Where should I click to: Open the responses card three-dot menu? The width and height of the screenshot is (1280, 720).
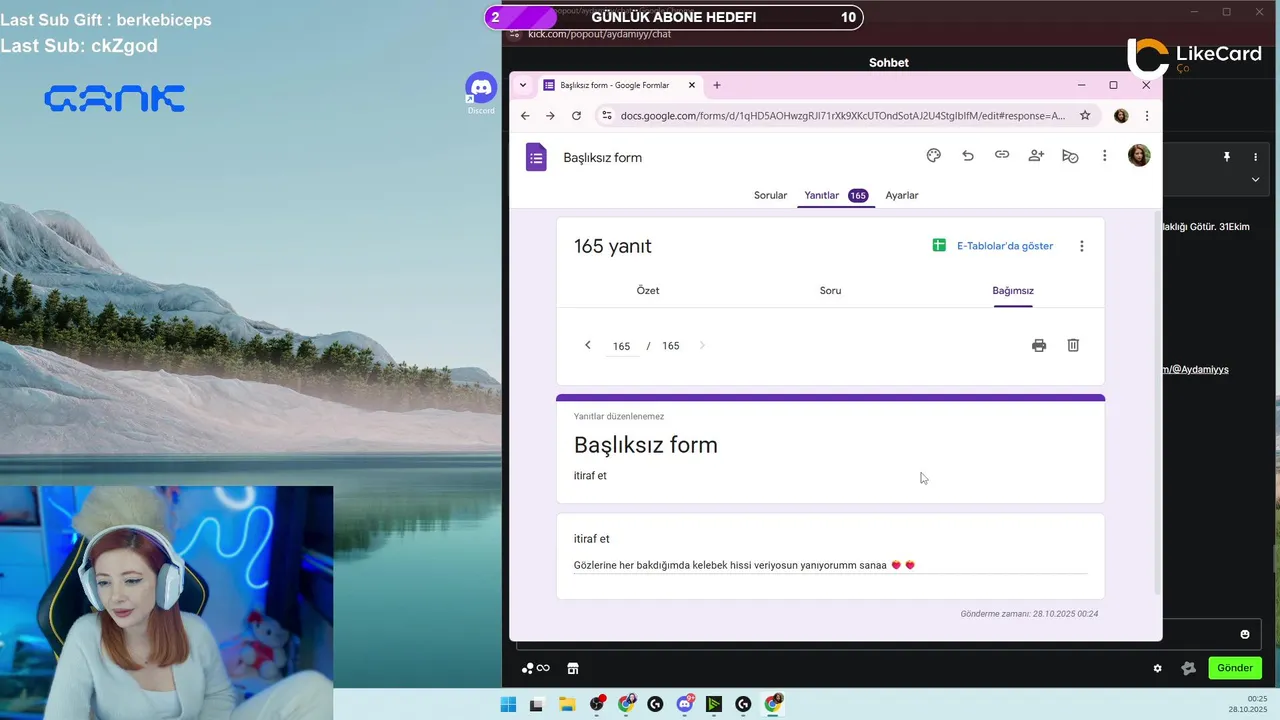tap(1081, 246)
